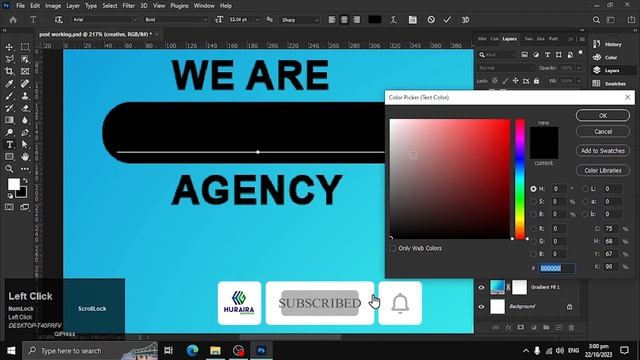
Task: Enable Only Web Colors checkbox
Action: coord(393,248)
